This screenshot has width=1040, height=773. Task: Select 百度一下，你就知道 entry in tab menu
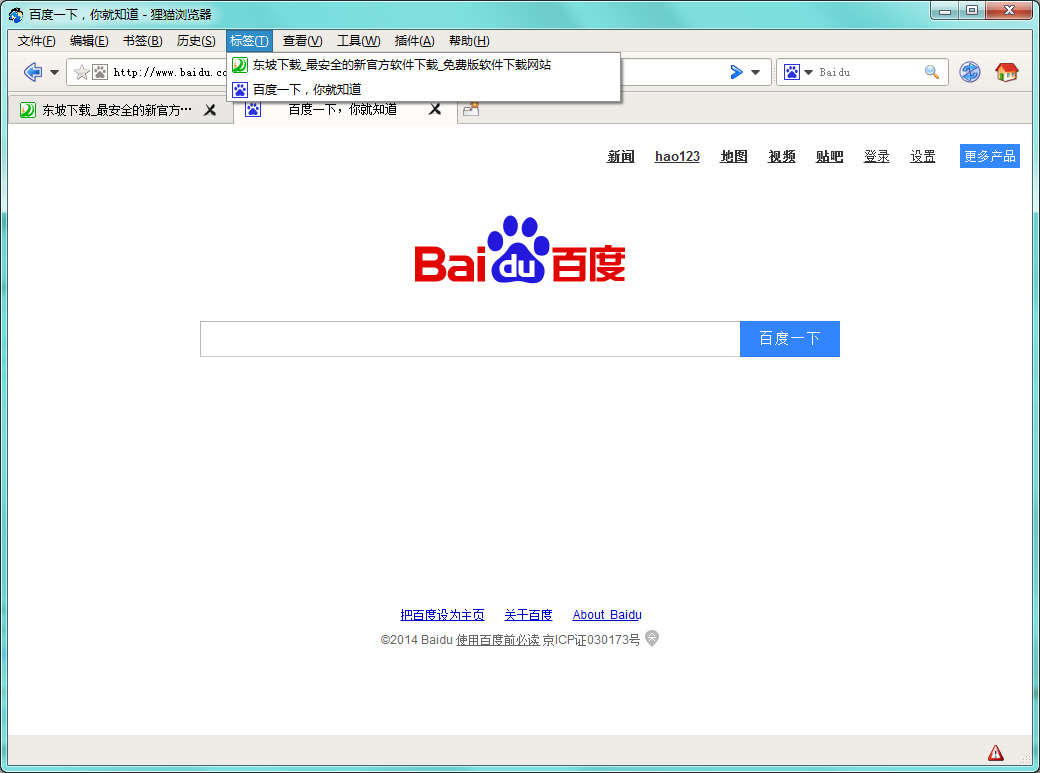click(x=423, y=89)
